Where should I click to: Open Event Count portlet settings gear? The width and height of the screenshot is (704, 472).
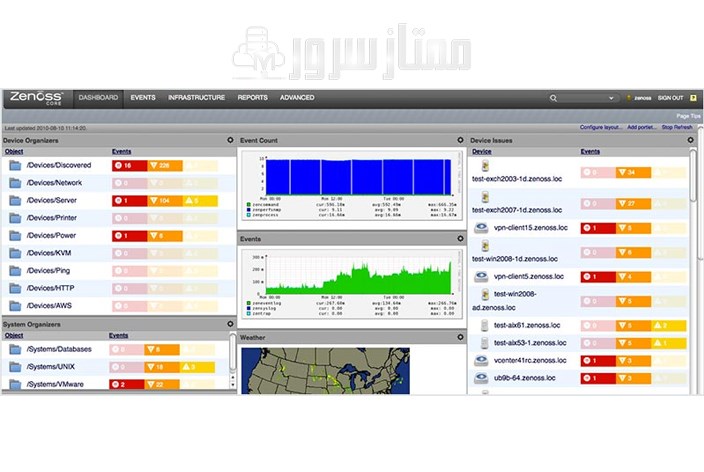click(460, 140)
